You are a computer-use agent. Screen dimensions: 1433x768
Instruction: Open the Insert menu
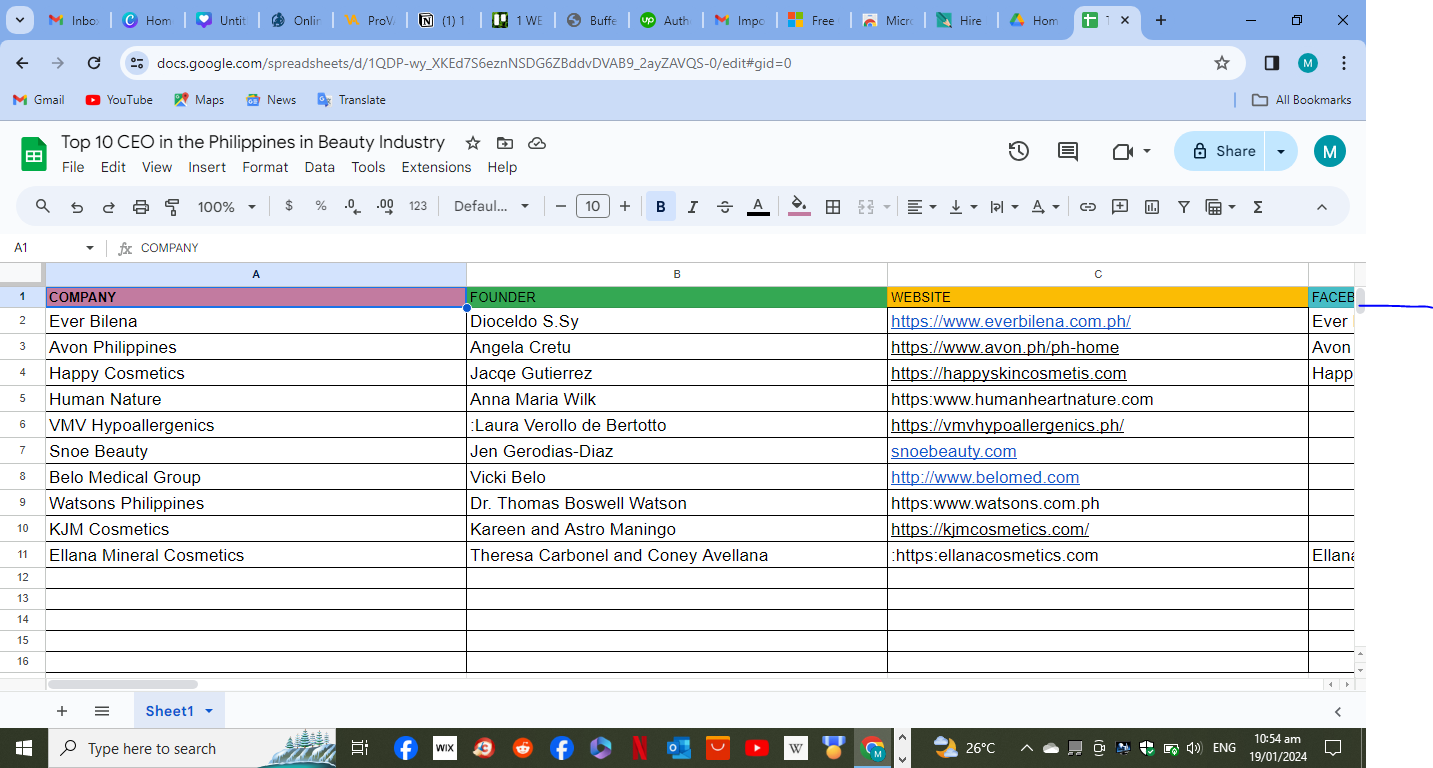207,167
